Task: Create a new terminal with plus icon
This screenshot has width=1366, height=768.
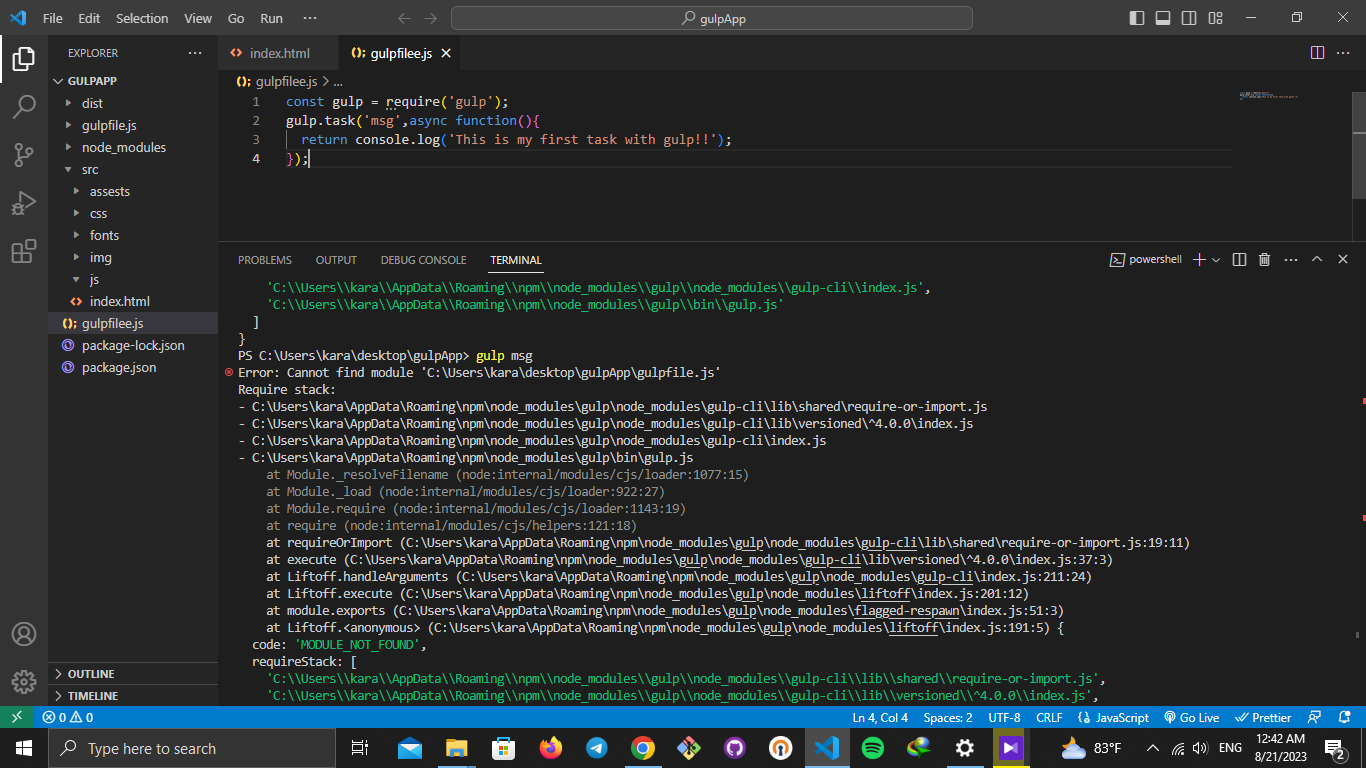Action: [x=1199, y=259]
